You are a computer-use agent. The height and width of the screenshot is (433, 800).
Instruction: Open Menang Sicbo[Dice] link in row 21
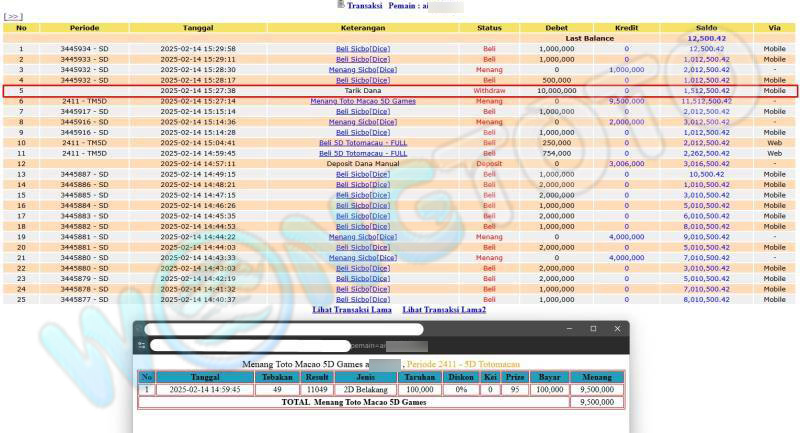point(362,258)
